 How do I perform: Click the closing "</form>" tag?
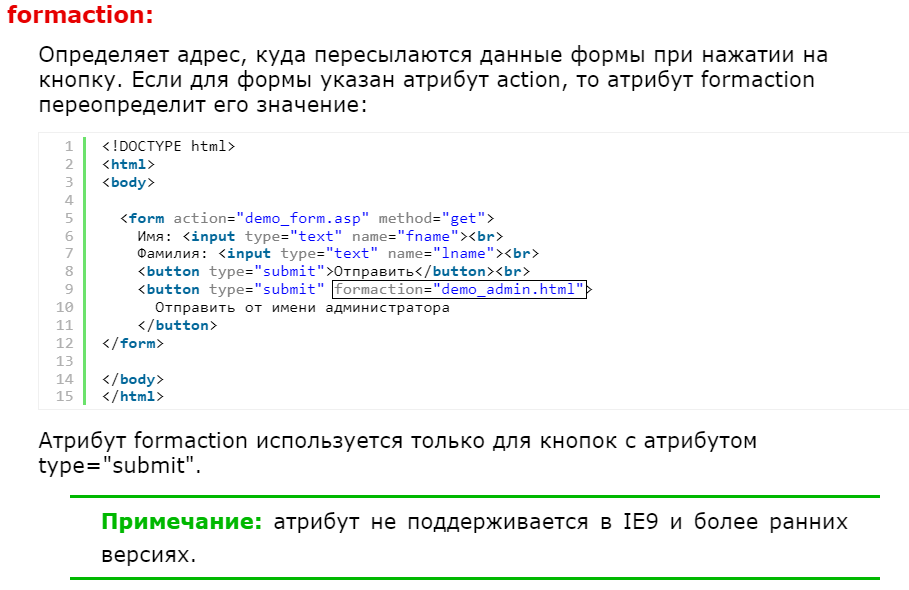133,343
